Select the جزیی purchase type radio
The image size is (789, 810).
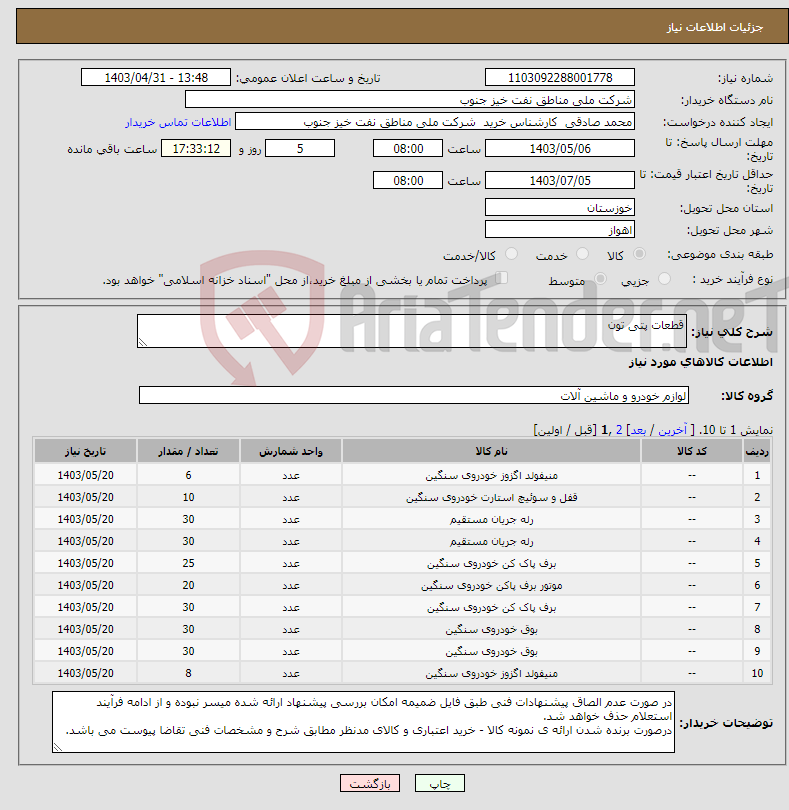[x=664, y=279]
